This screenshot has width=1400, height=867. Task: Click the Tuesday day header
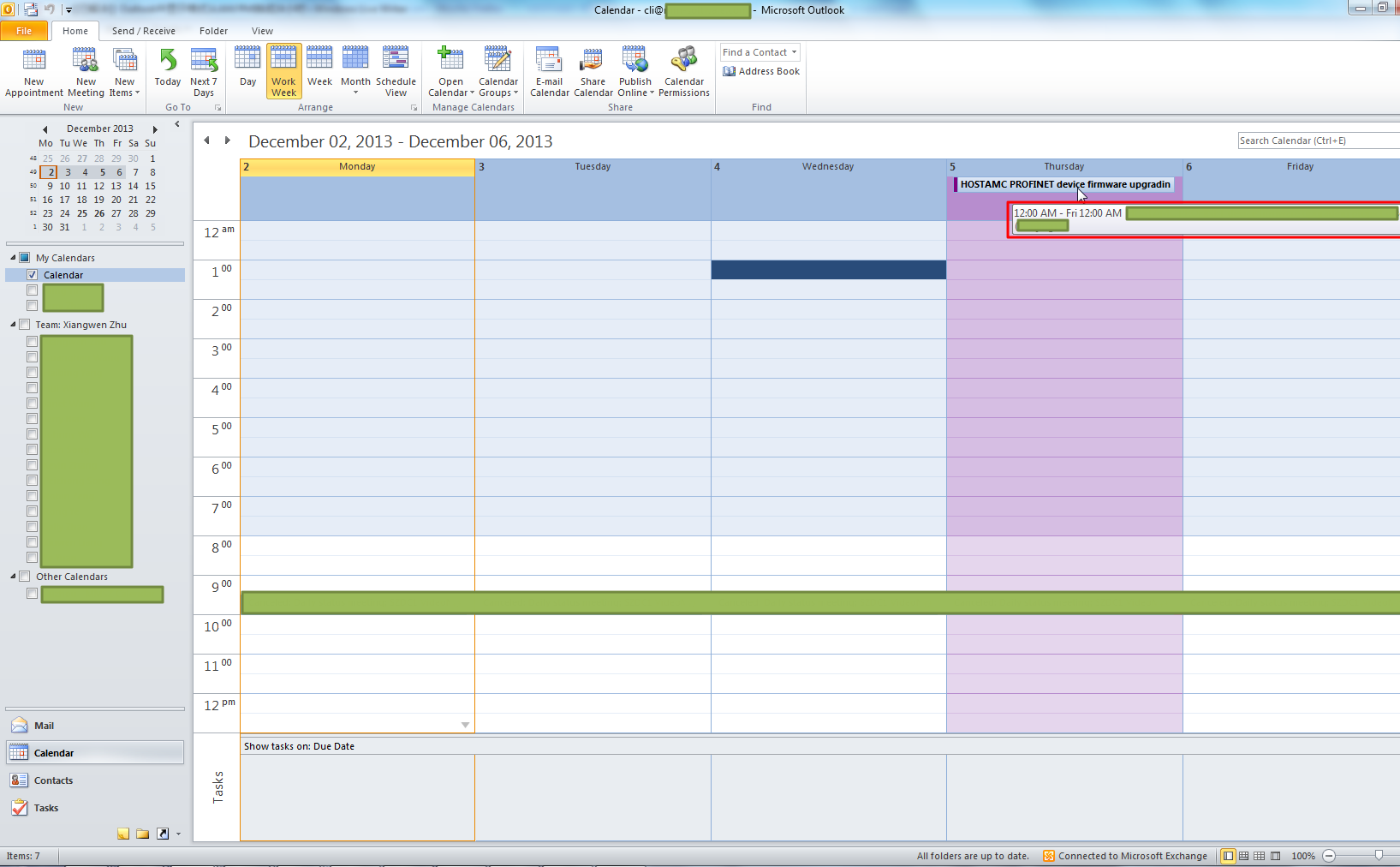click(x=593, y=166)
